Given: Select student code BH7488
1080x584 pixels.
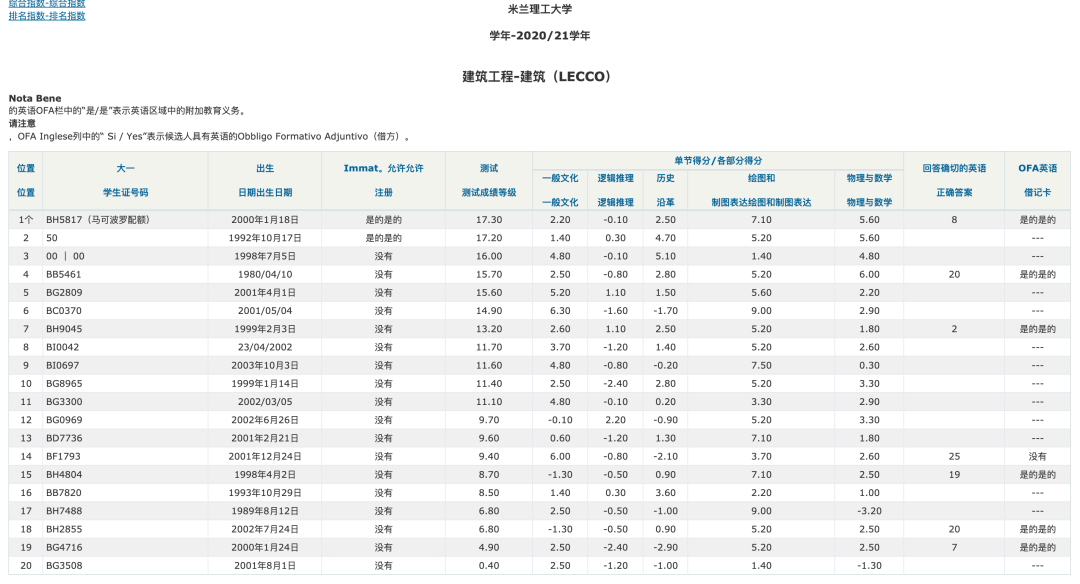Looking at the screenshot, I should 64,511.
